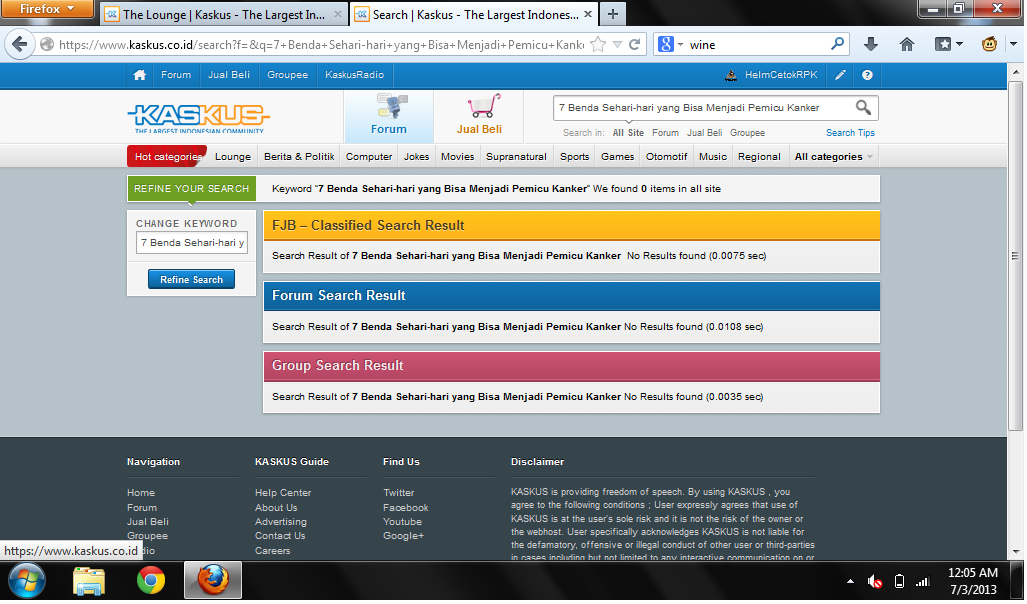Click the Firefox back arrow button
The width and height of the screenshot is (1027, 604).
tap(20, 45)
